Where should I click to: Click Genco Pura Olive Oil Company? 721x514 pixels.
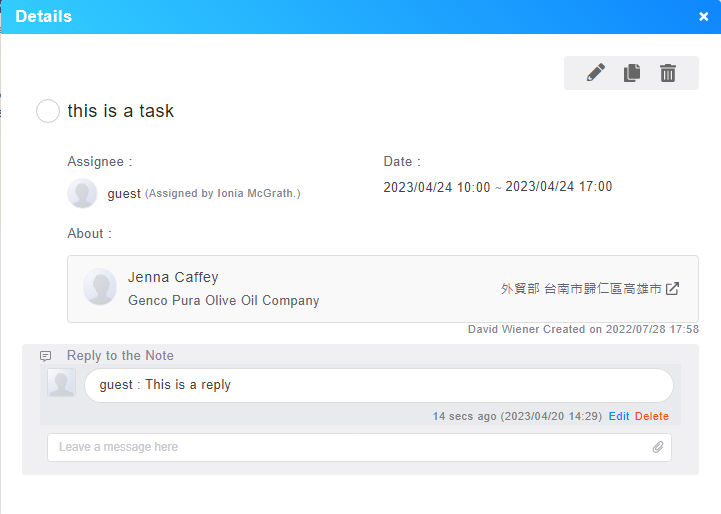223,301
